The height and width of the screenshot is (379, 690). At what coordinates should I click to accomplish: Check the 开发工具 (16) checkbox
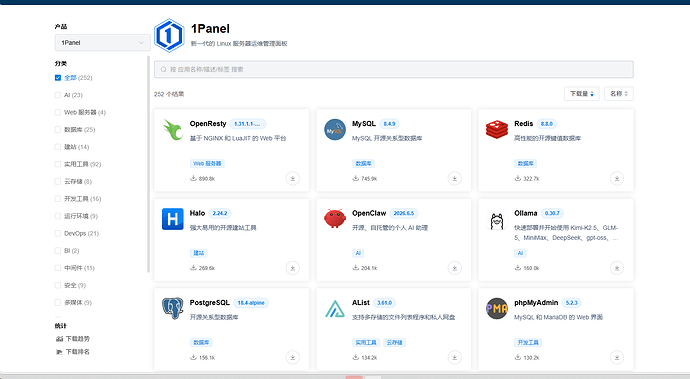[58, 199]
